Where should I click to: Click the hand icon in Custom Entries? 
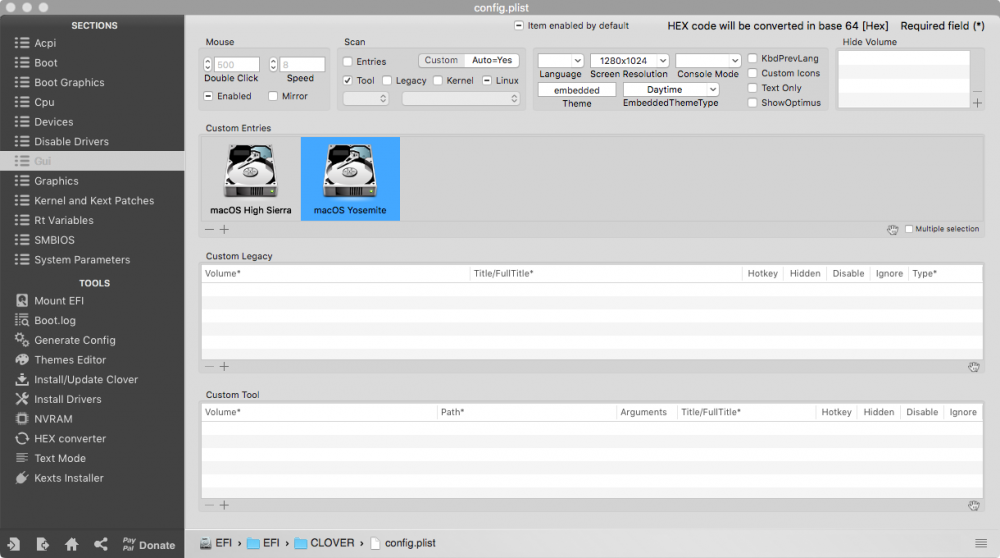point(892,230)
